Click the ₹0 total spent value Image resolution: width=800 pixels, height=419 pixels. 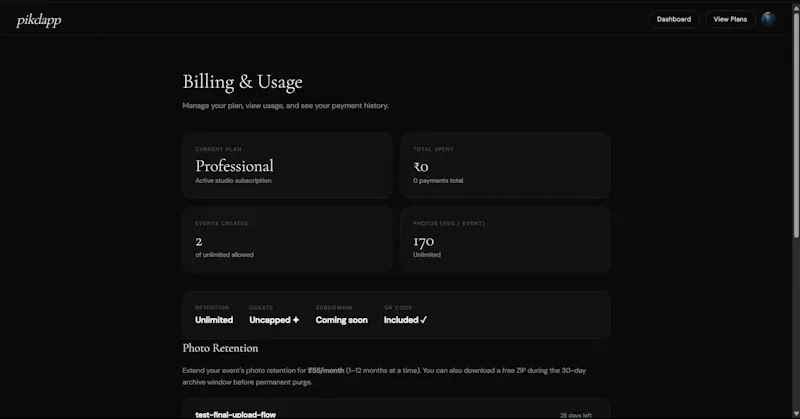coord(421,167)
